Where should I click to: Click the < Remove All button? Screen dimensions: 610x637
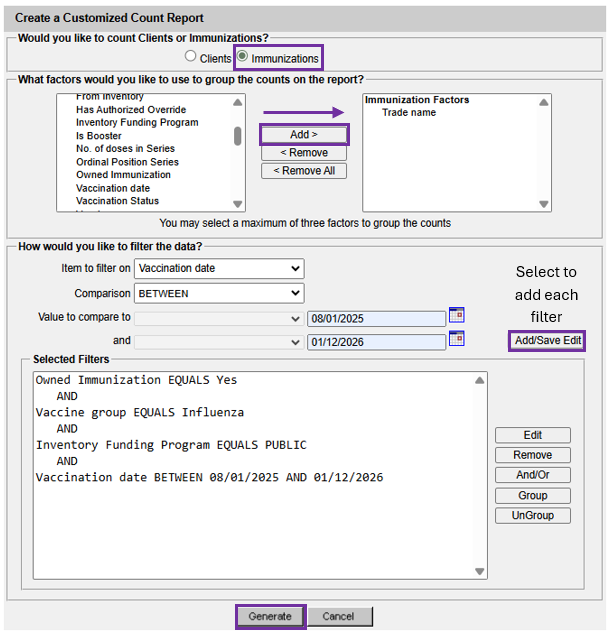click(304, 171)
